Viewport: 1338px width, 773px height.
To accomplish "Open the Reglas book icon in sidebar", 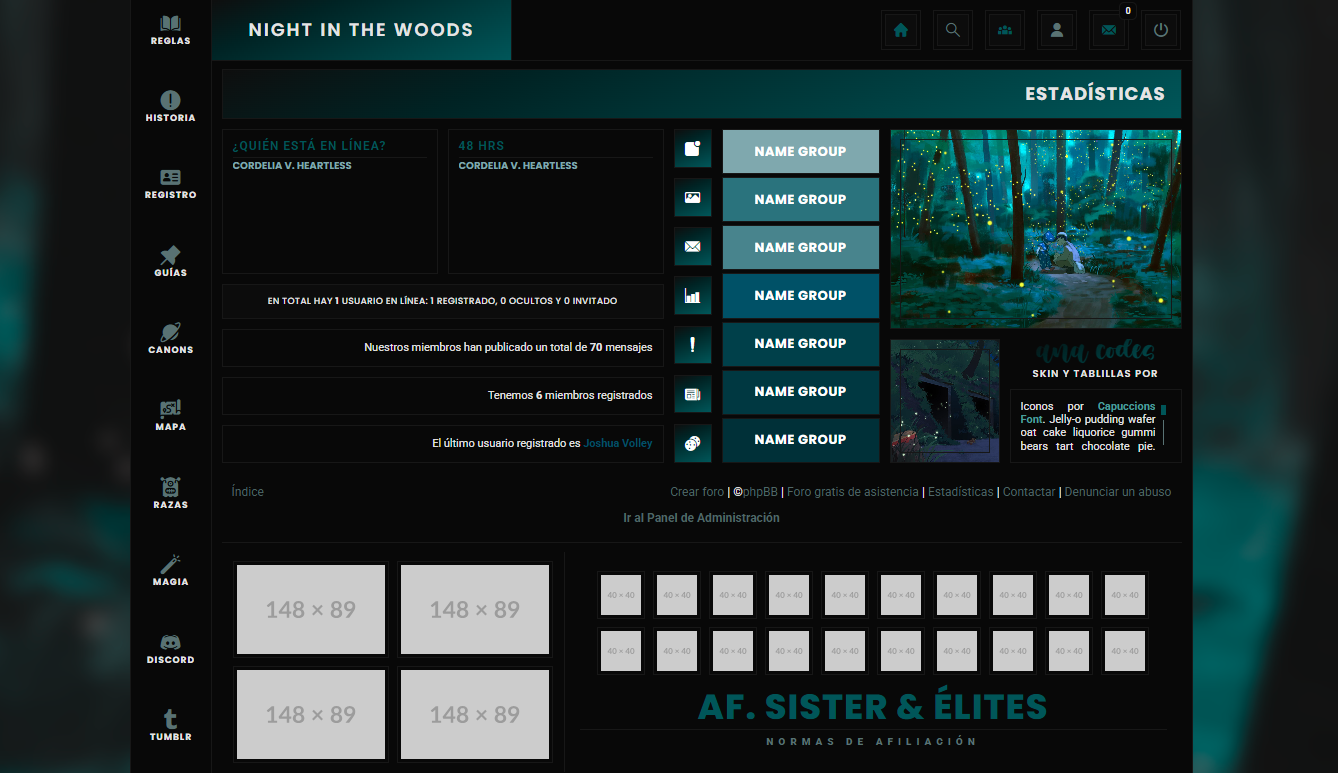I will [170, 23].
